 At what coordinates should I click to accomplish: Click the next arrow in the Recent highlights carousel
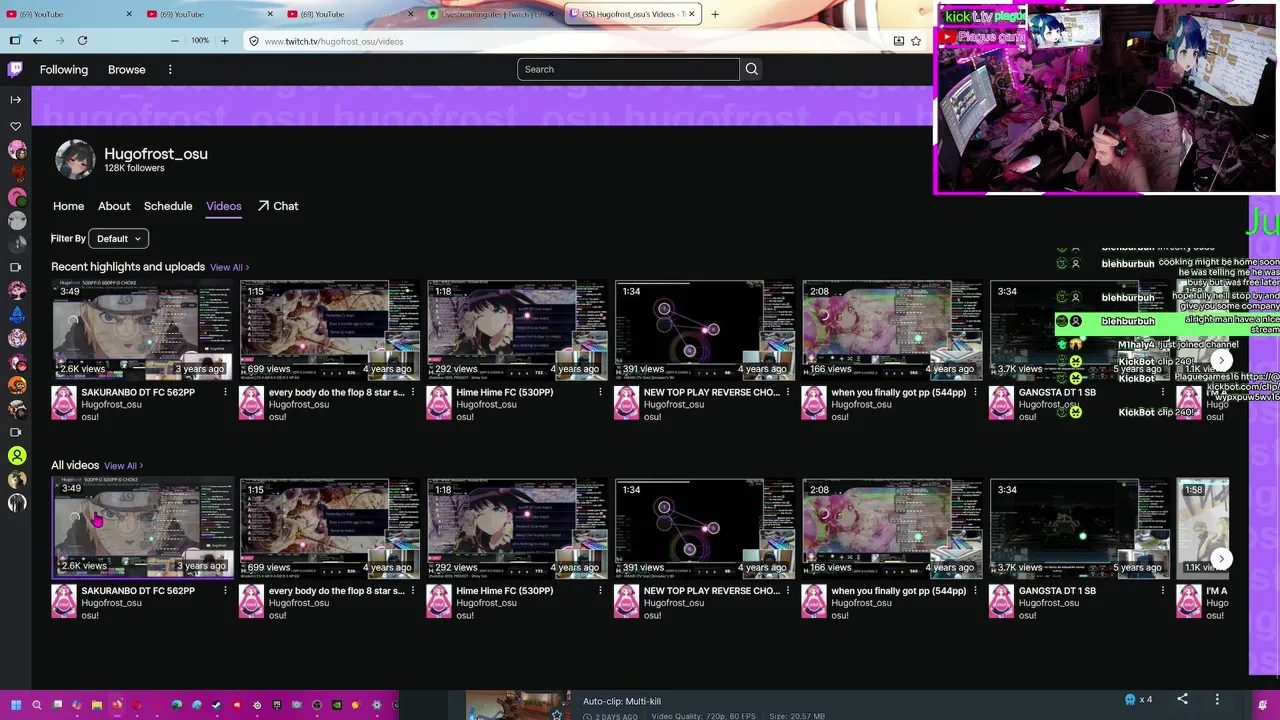(x=1221, y=360)
